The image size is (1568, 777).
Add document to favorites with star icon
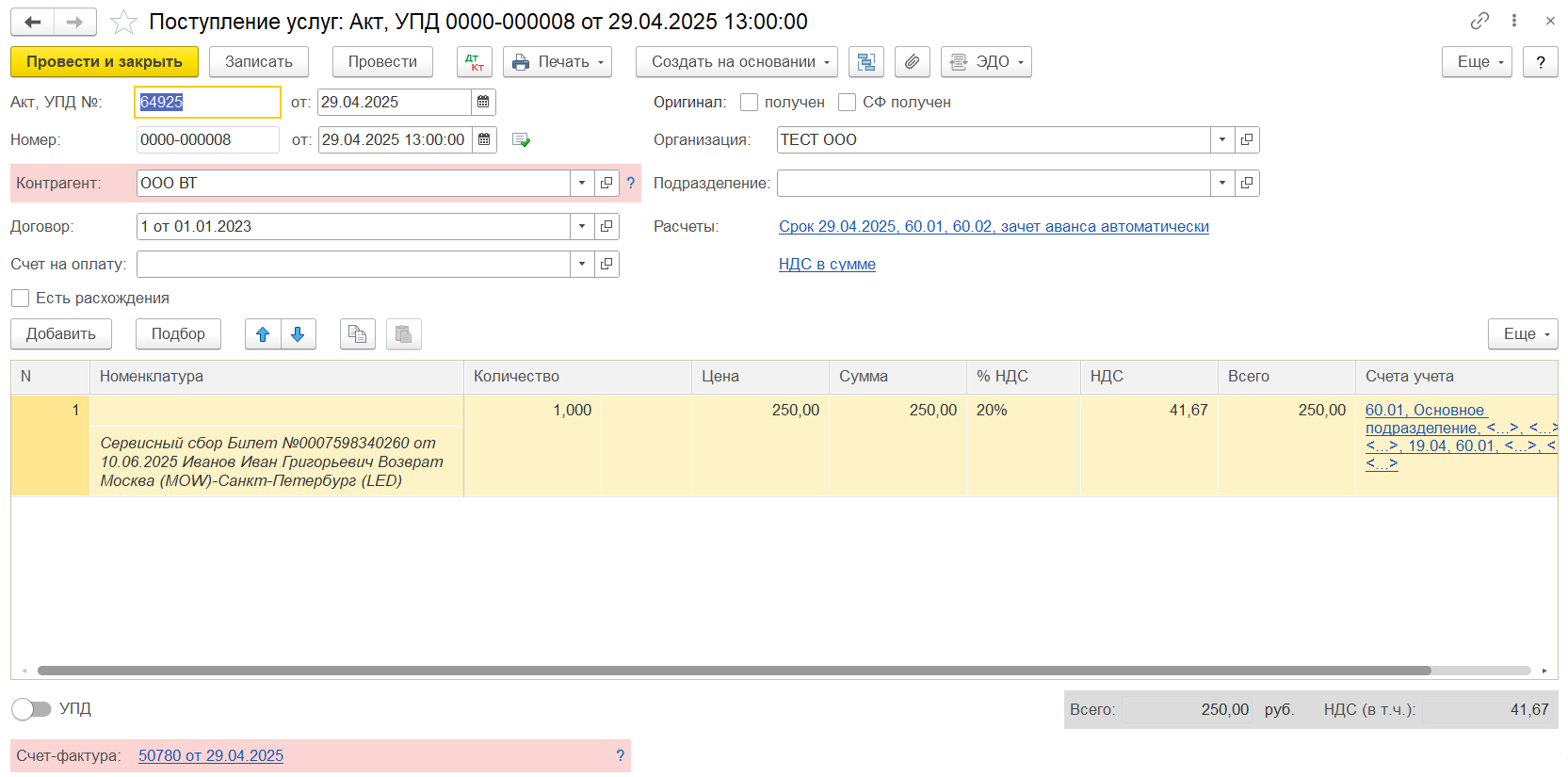point(123,22)
